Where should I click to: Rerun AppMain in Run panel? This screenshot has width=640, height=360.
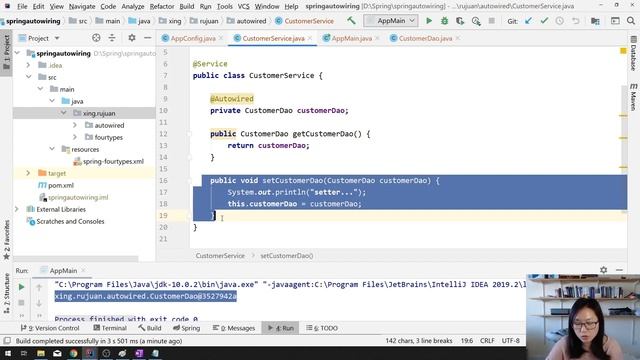click(x=21, y=287)
